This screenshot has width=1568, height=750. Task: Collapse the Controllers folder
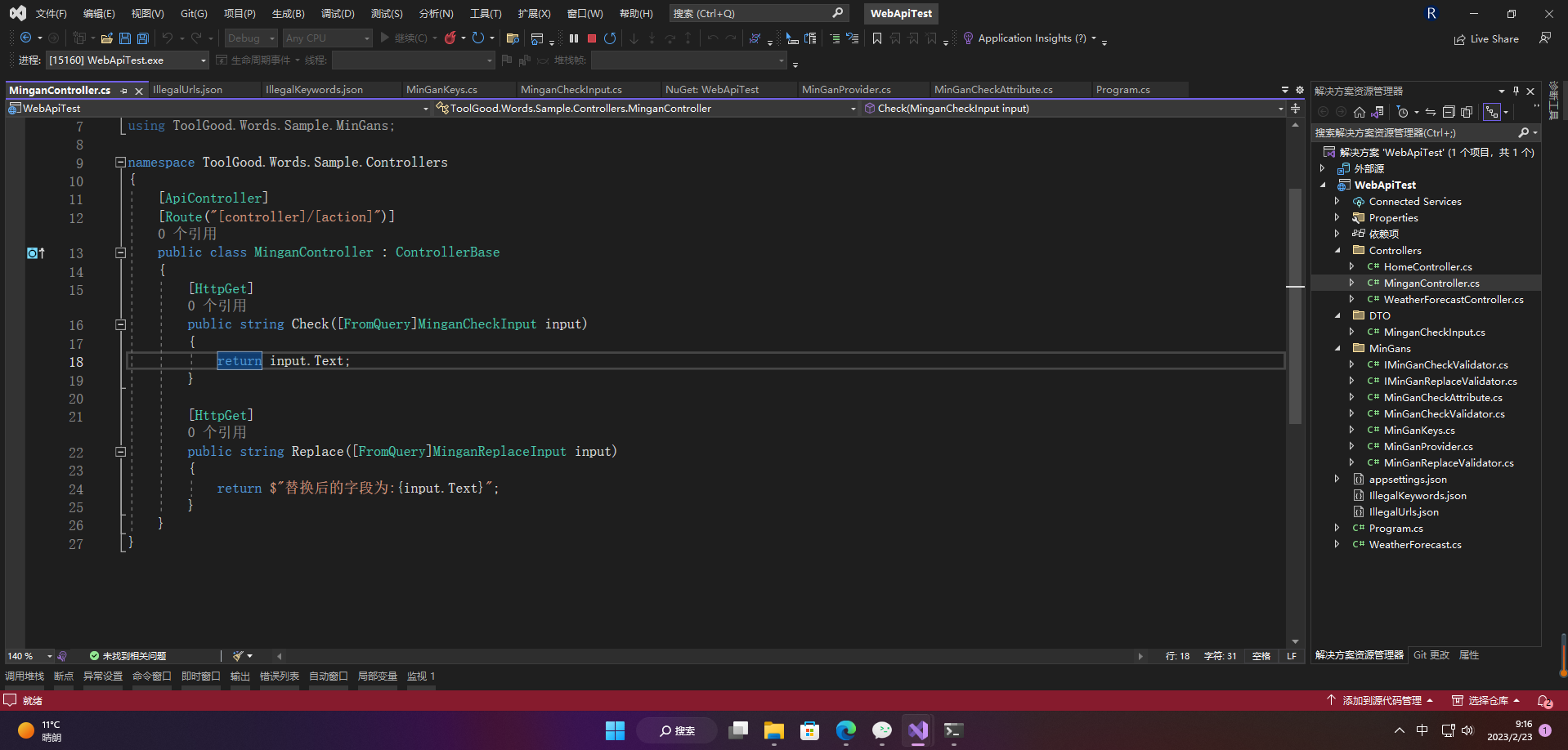pyautogui.click(x=1338, y=250)
